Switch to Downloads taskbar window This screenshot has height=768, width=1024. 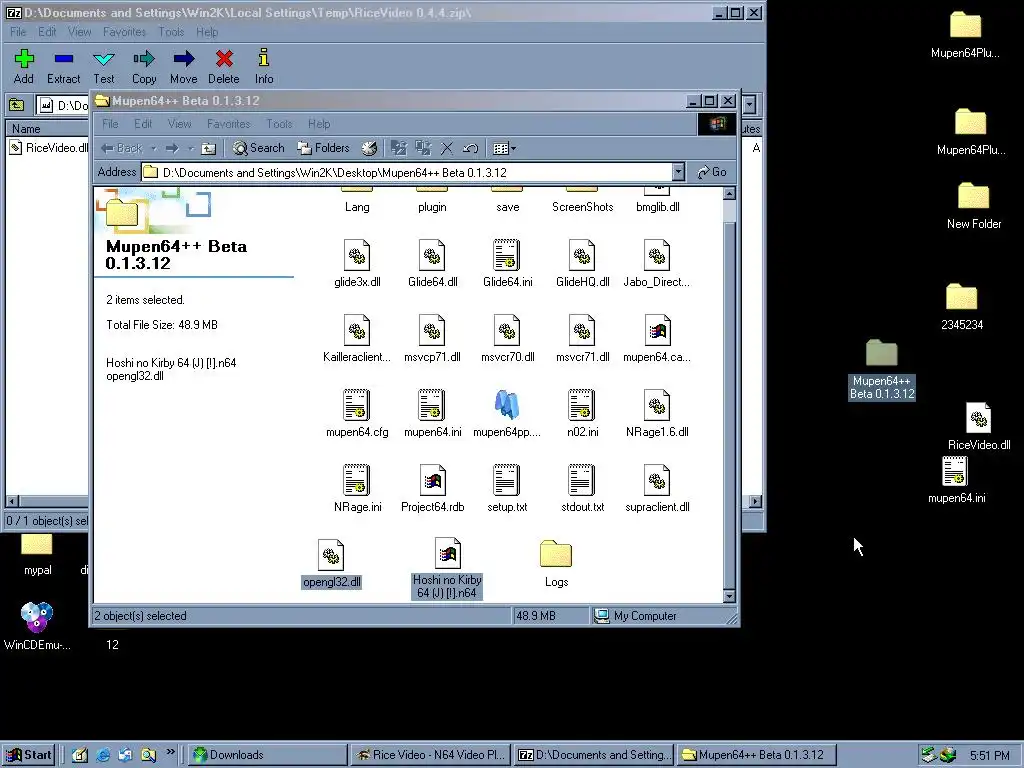tap(269, 755)
